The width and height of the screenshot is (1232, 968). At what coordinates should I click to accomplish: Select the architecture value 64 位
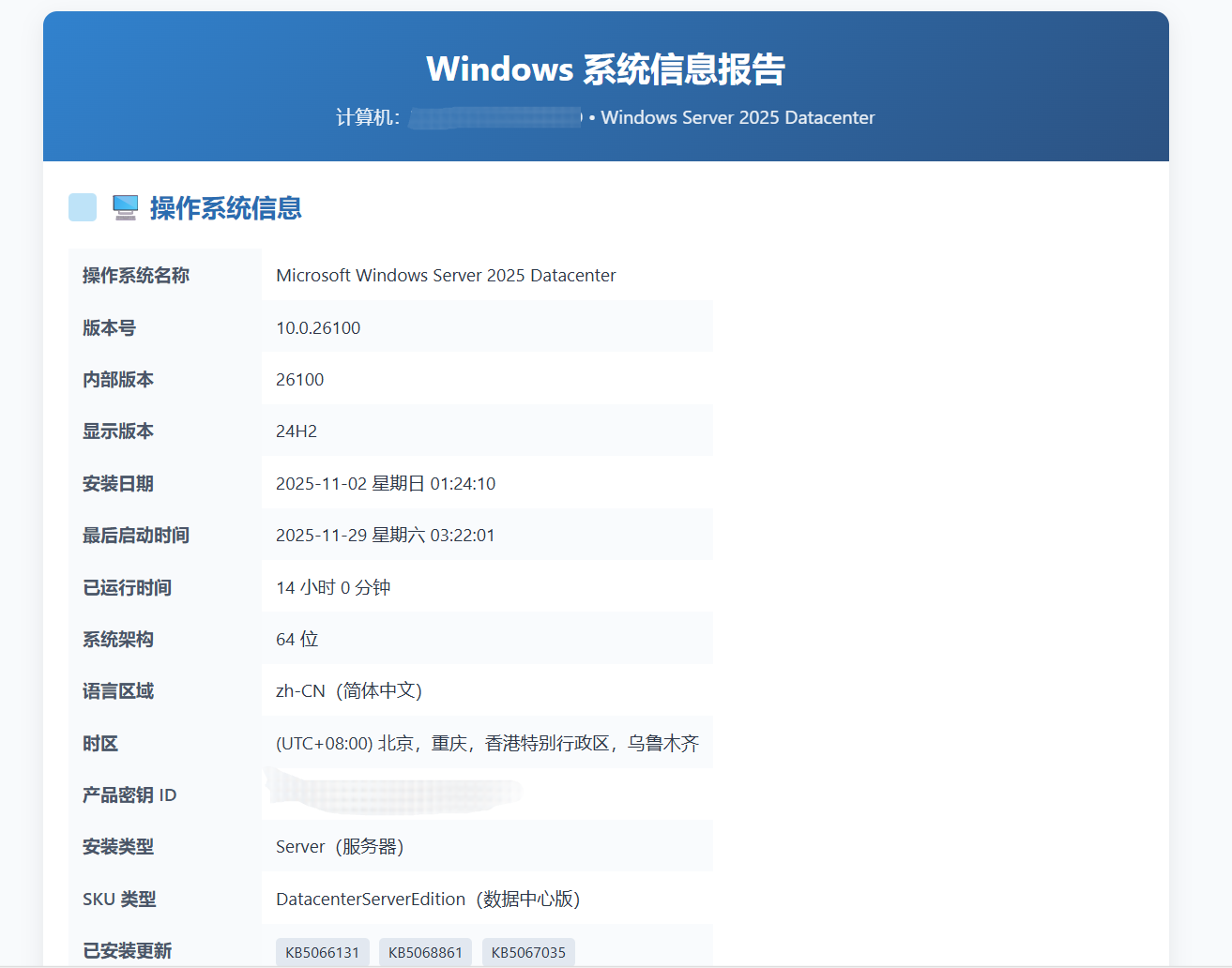(297, 639)
